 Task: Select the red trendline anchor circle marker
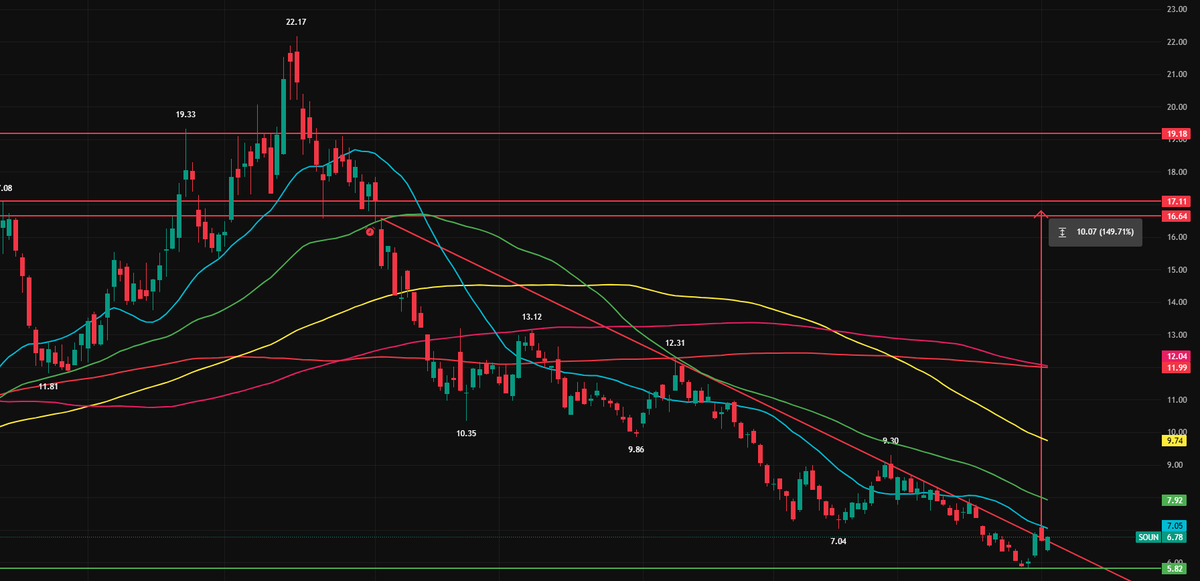[370, 231]
